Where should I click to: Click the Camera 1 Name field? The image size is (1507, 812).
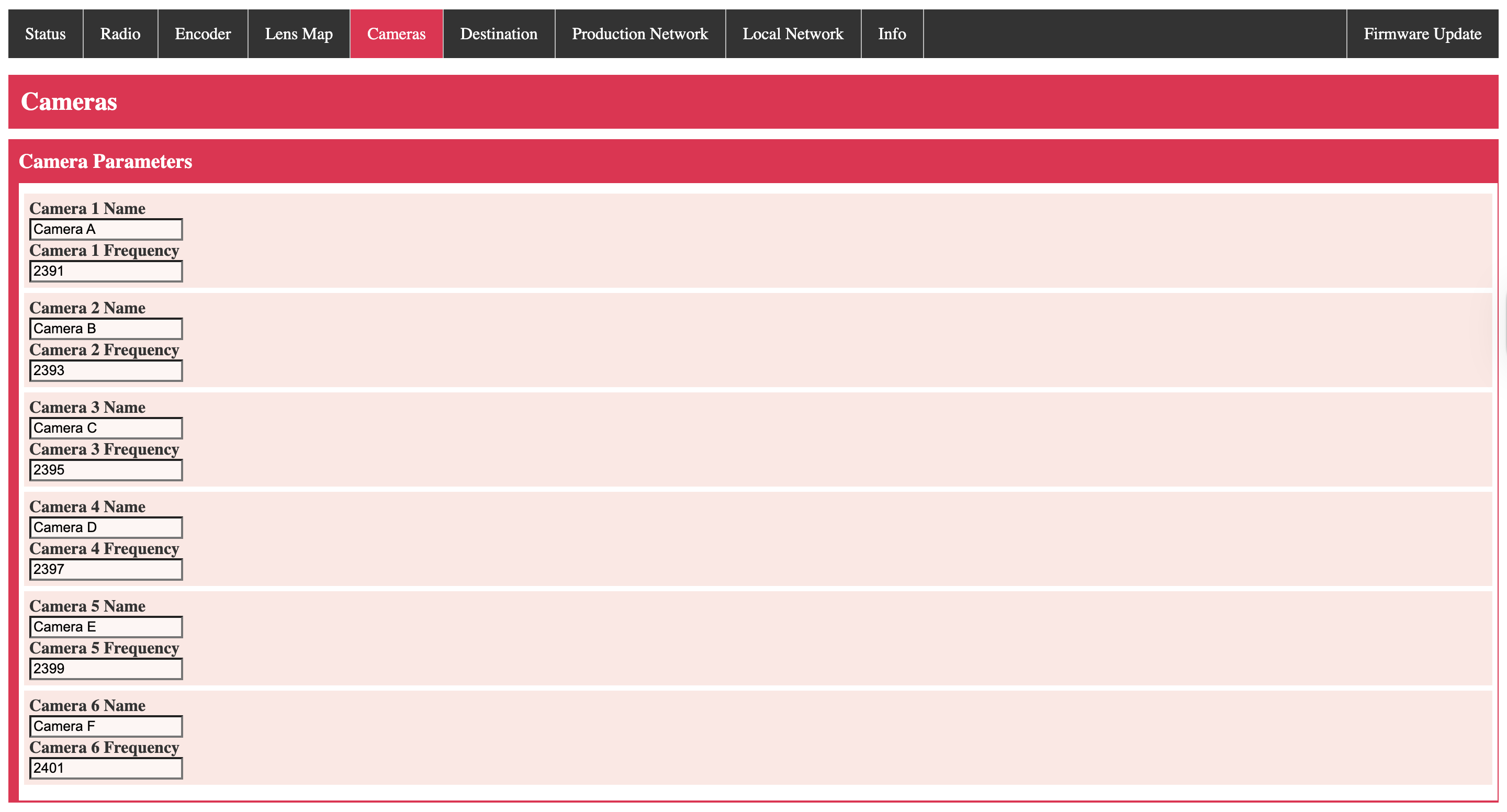click(x=106, y=229)
